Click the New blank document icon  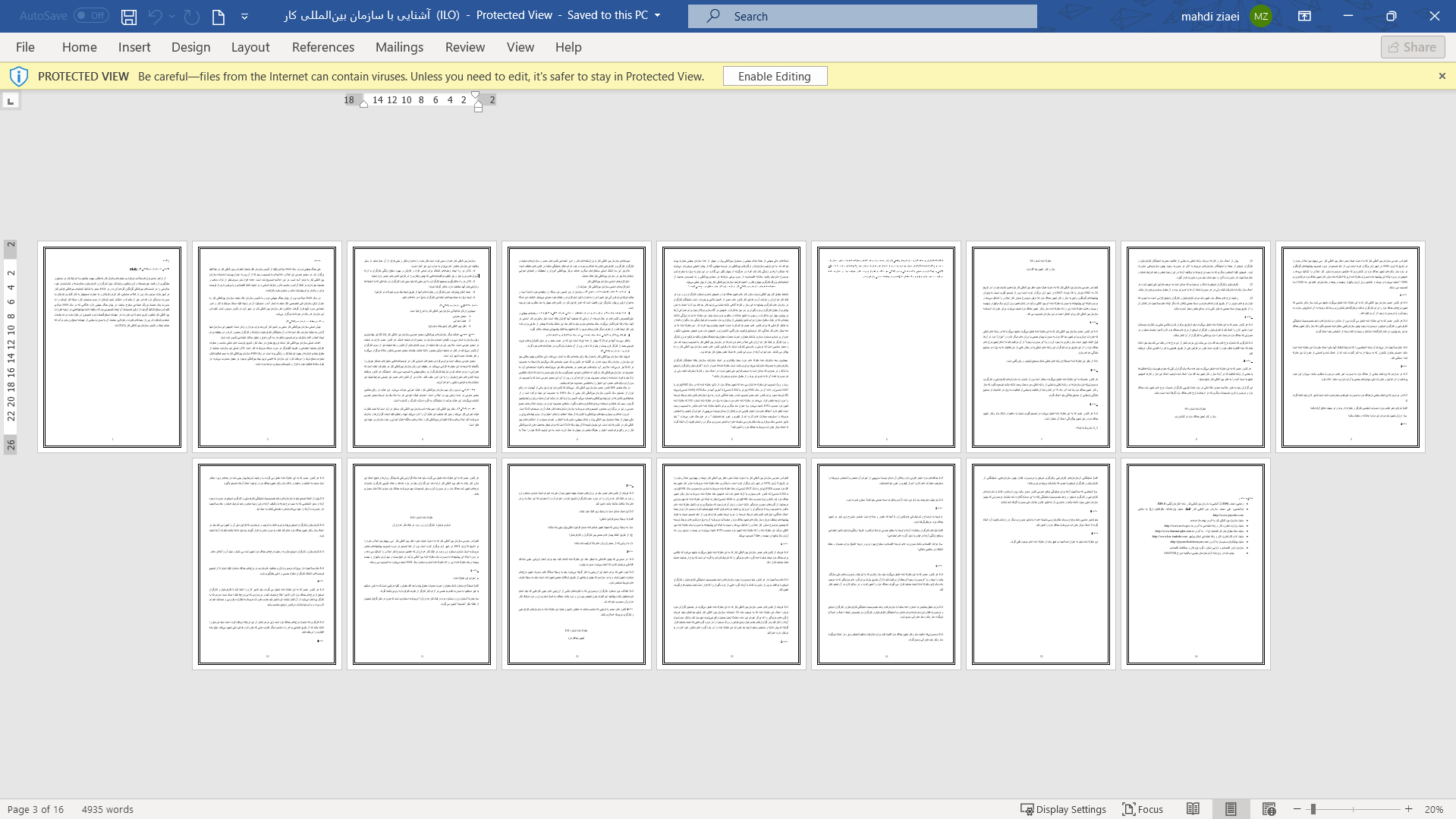(219, 16)
